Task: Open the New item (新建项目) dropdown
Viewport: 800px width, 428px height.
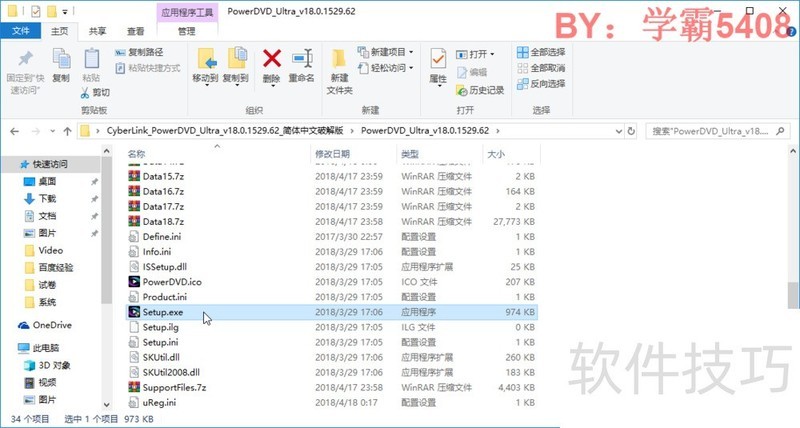Action: [x=411, y=52]
